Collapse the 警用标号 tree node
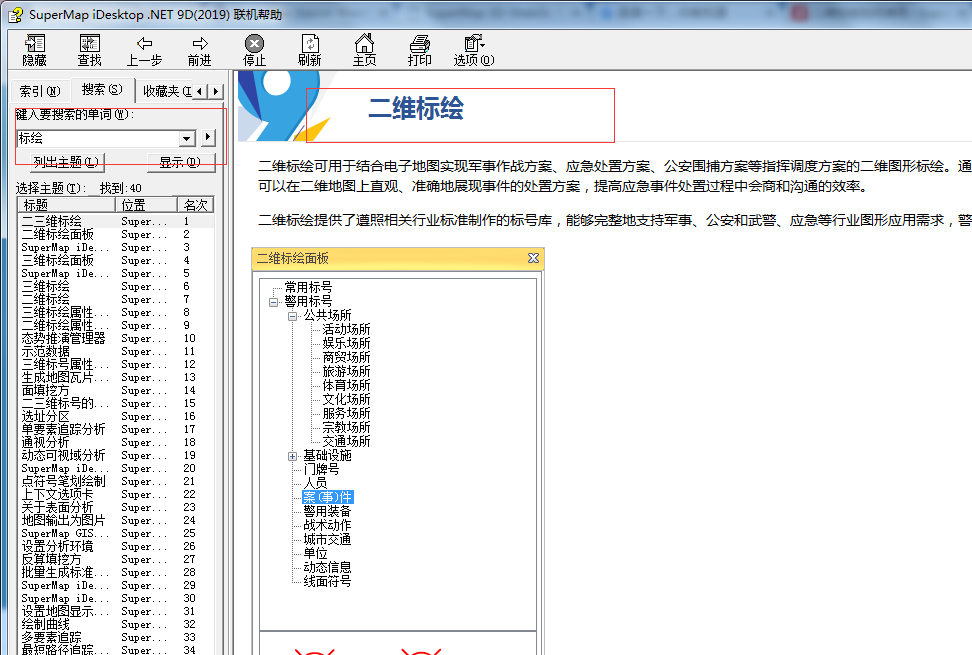This screenshot has height=655, width=972. click(273, 302)
